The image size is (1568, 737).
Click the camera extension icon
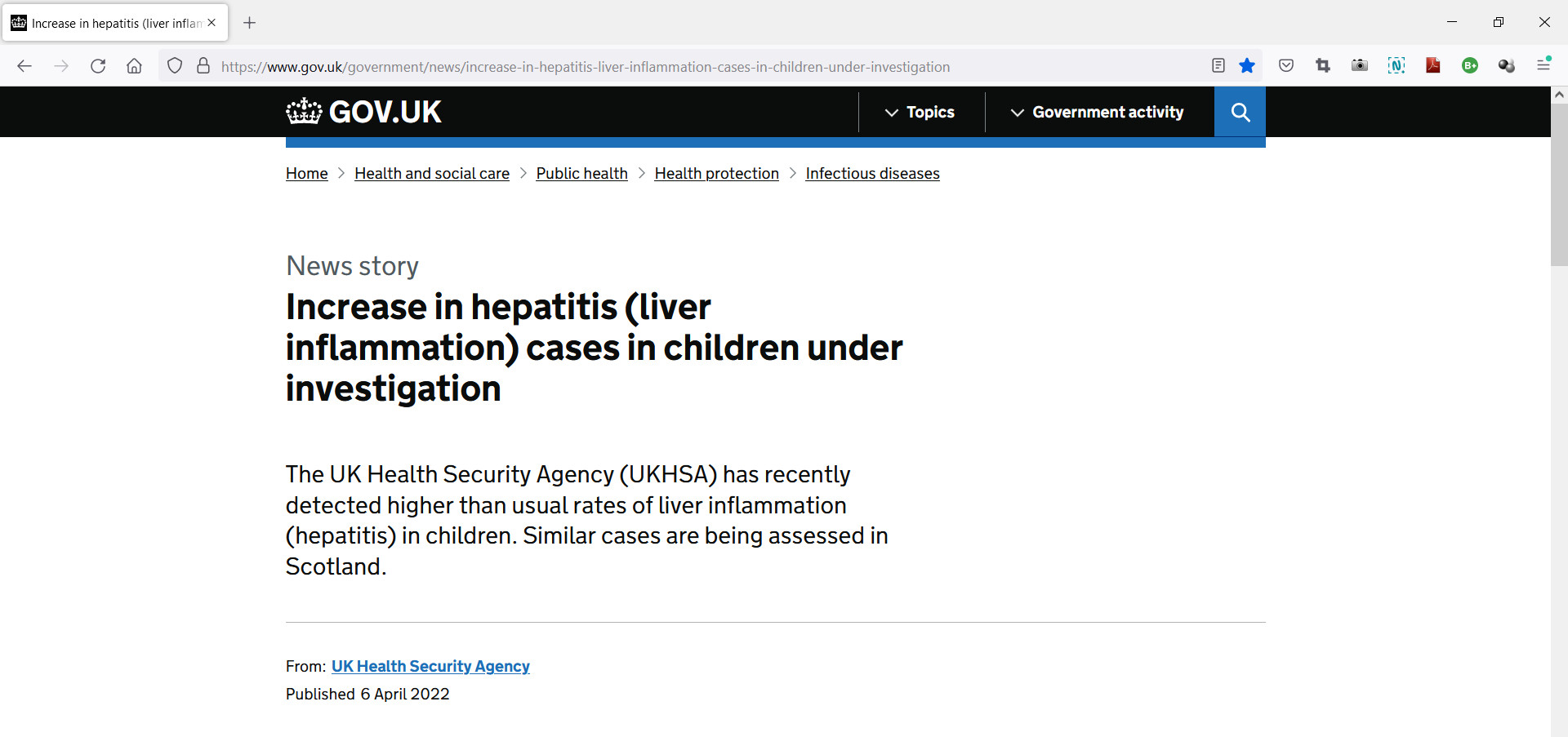pos(1360,66)
